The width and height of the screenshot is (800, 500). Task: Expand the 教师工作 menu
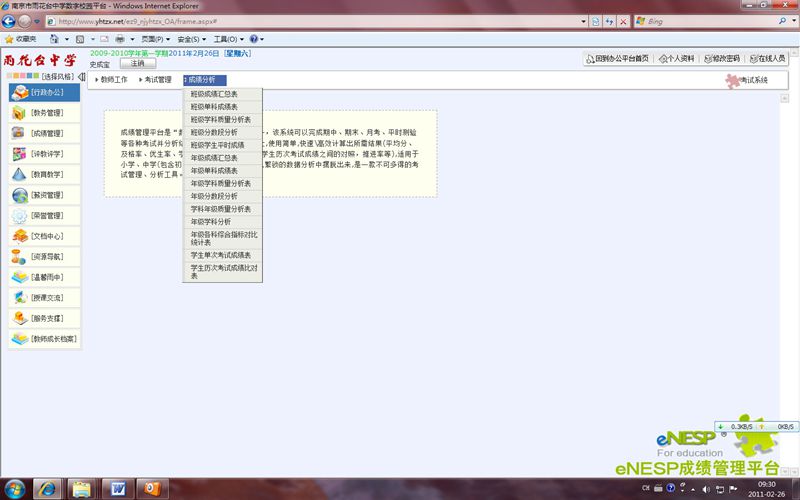[x=113, y=80]
